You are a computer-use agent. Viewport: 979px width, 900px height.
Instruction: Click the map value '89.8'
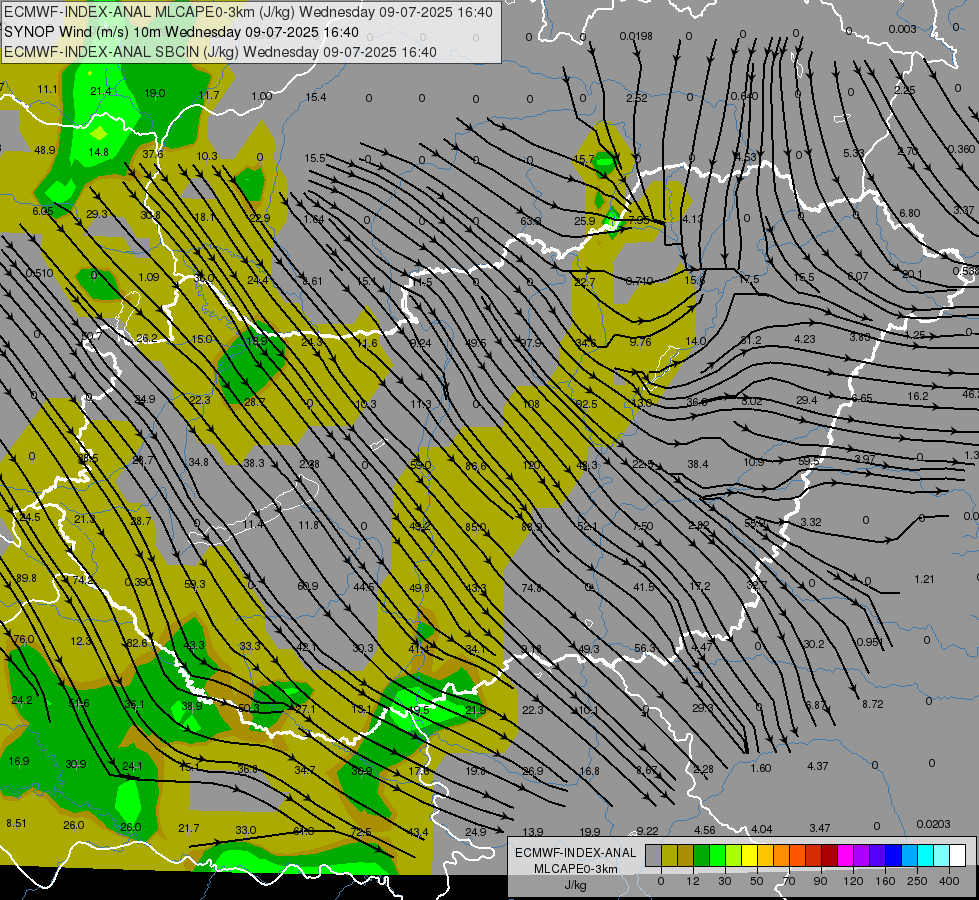click(26, 578)
